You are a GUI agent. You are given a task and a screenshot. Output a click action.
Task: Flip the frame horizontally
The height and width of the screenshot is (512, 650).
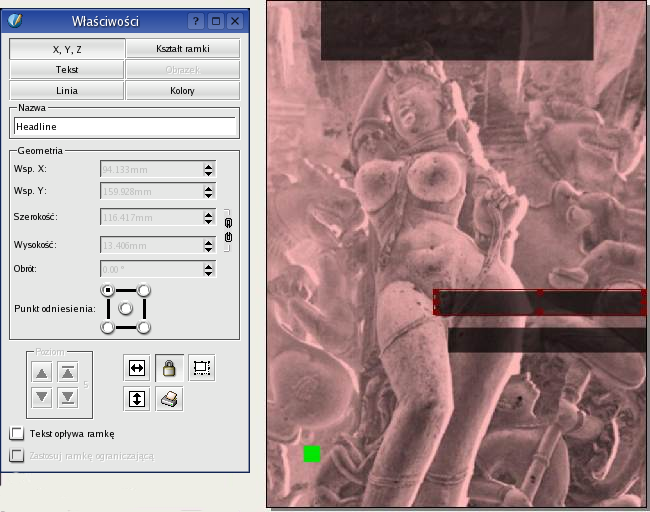pyautogui.click(x=137, y=368)
